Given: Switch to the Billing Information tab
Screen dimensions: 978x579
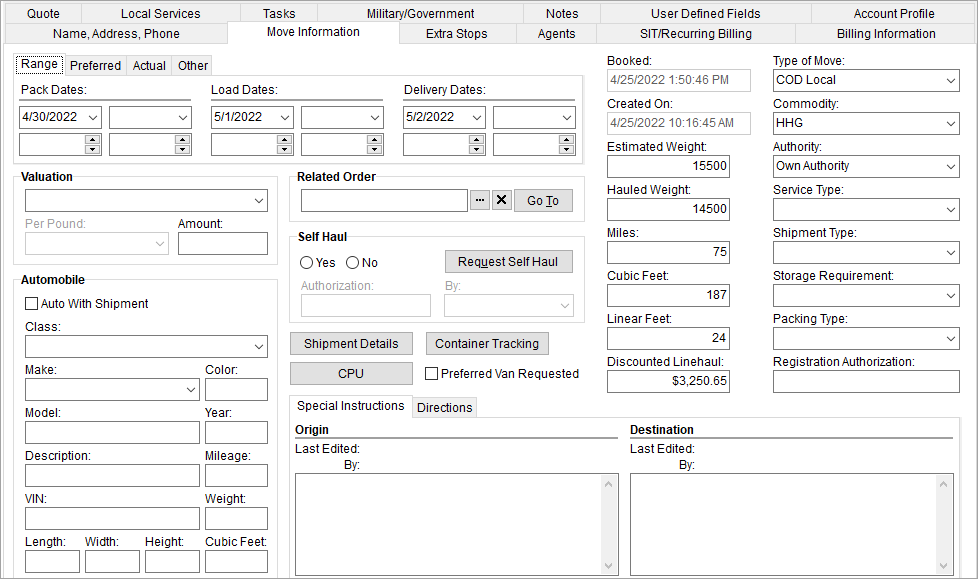Looking at the screenshot, I should (x=886, y=33).
